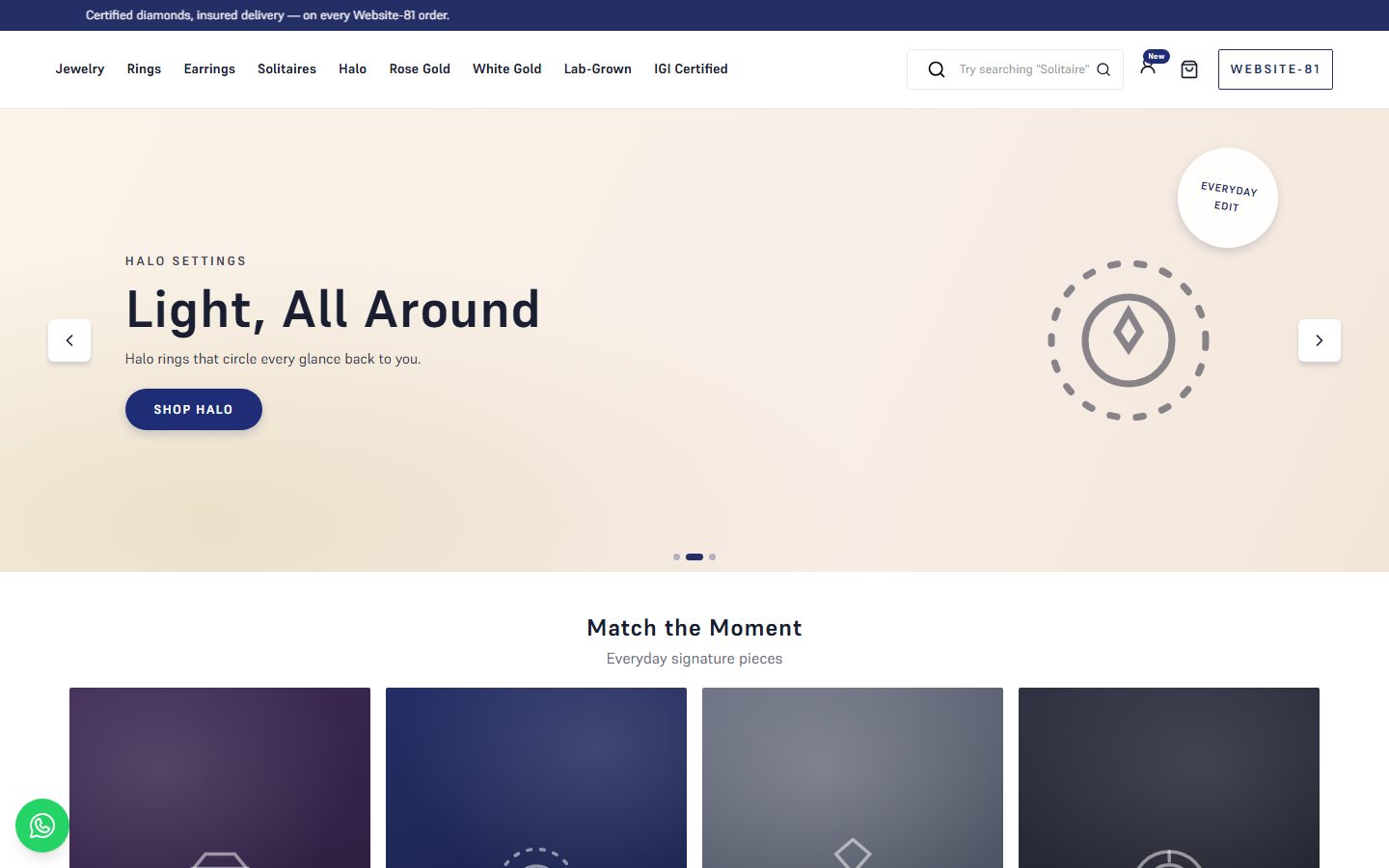Click the dashed halo ring illustration
This screenshot has width=1389, height=868.
[x=1129, y=340]
